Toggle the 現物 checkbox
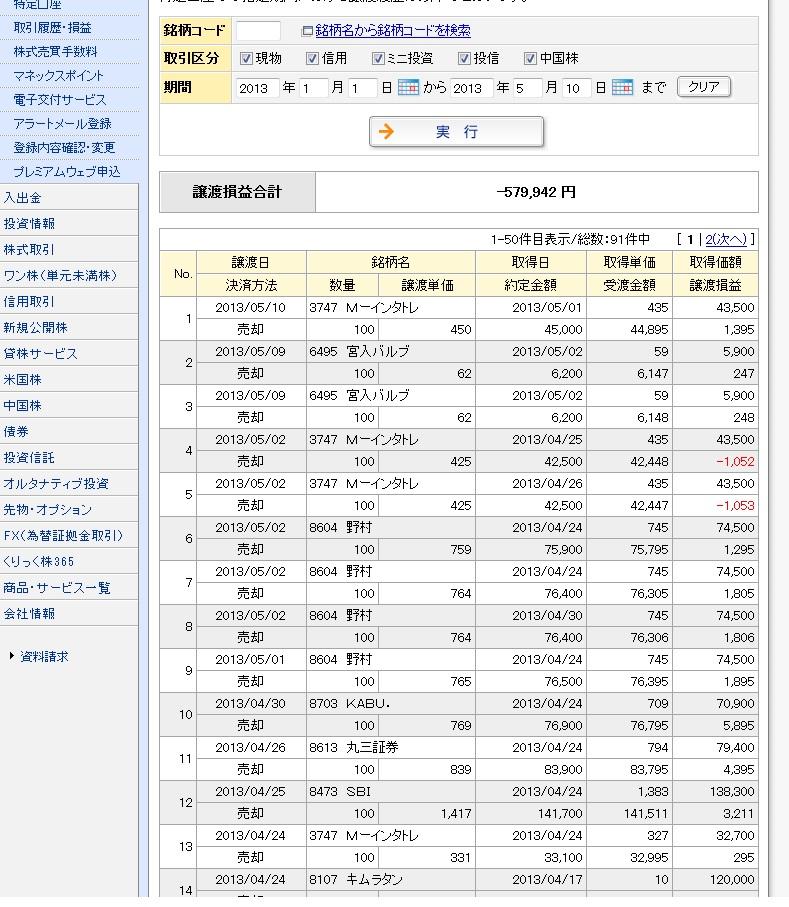Viewport: 789px width, 907px height. point(246,58)
